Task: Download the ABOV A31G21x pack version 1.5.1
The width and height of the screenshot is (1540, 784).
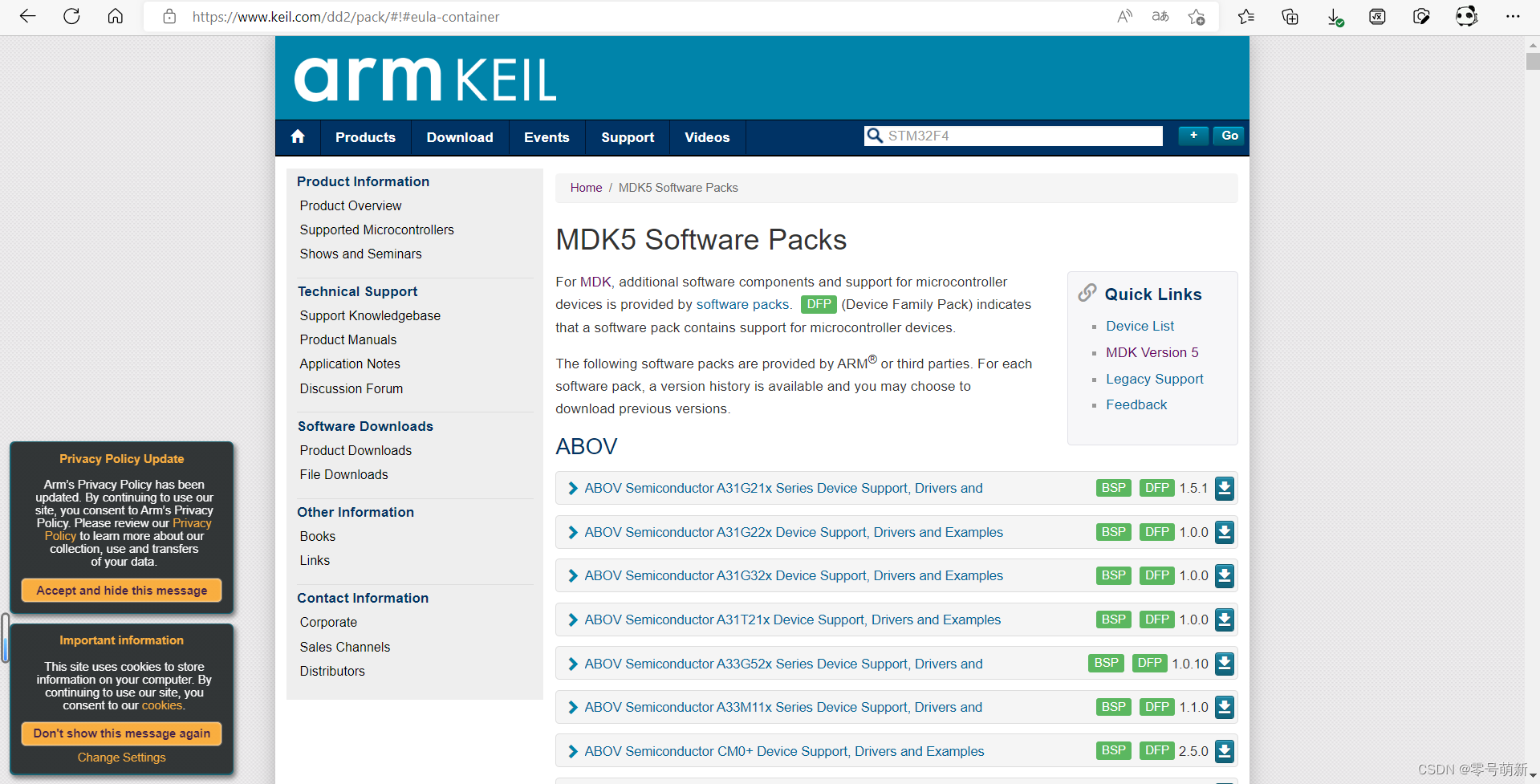Action: pyautogui.click(x=1224, y=488)
